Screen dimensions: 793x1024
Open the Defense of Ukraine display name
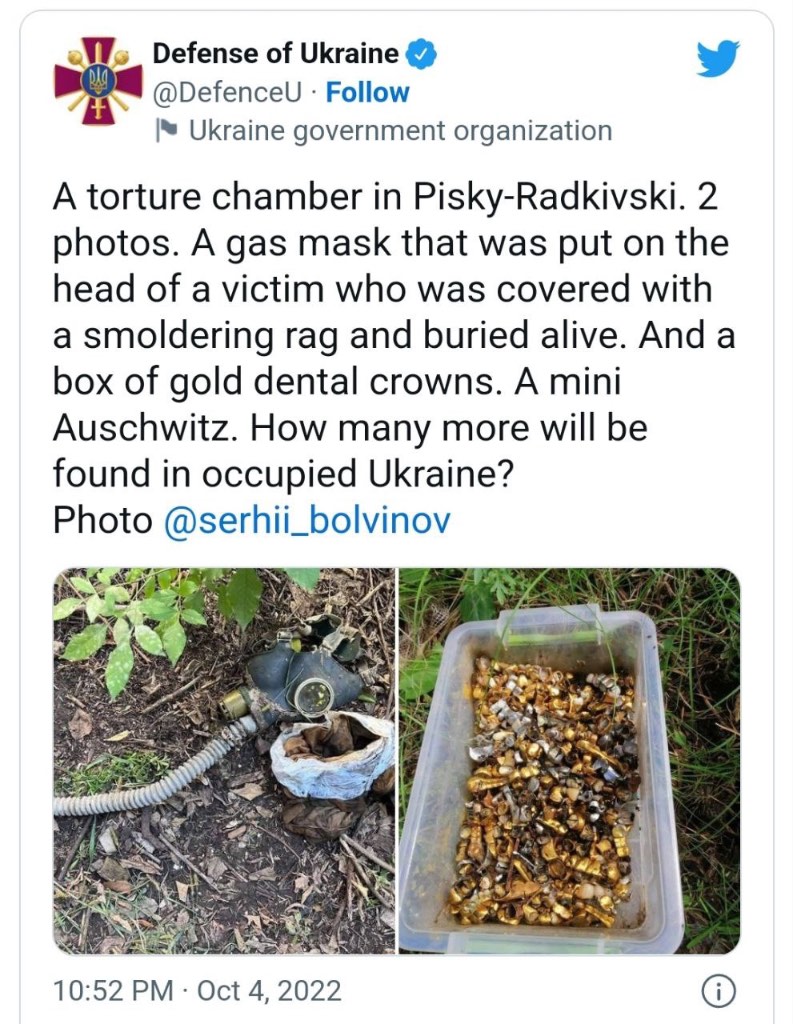pos(275,54)
